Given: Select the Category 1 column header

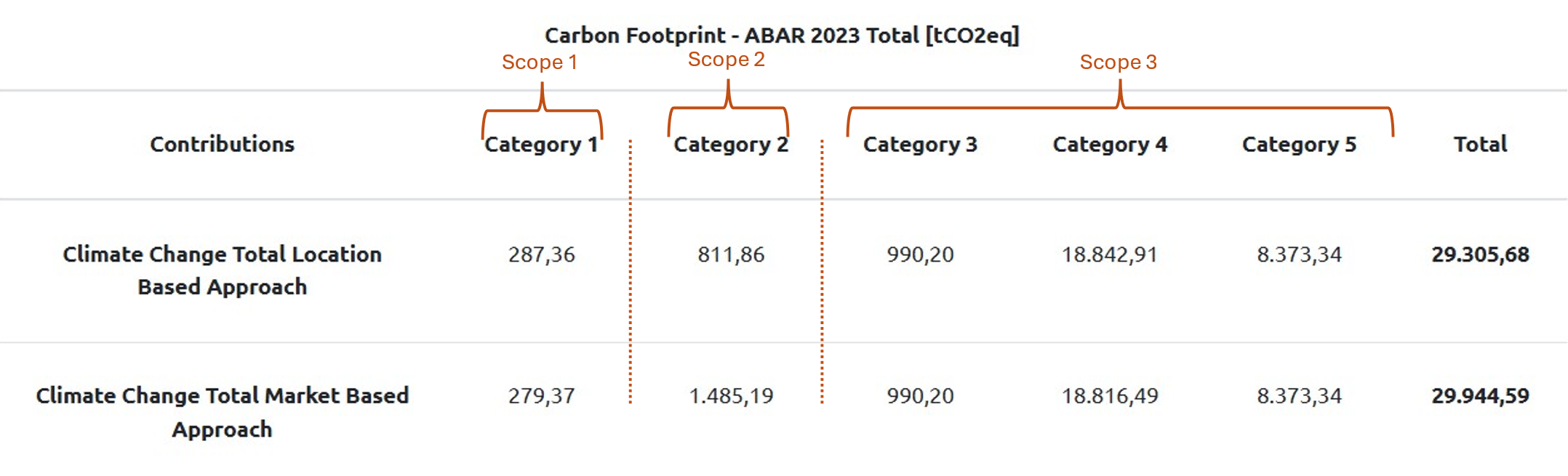Looking at the screenshot, I should (541, 145).
